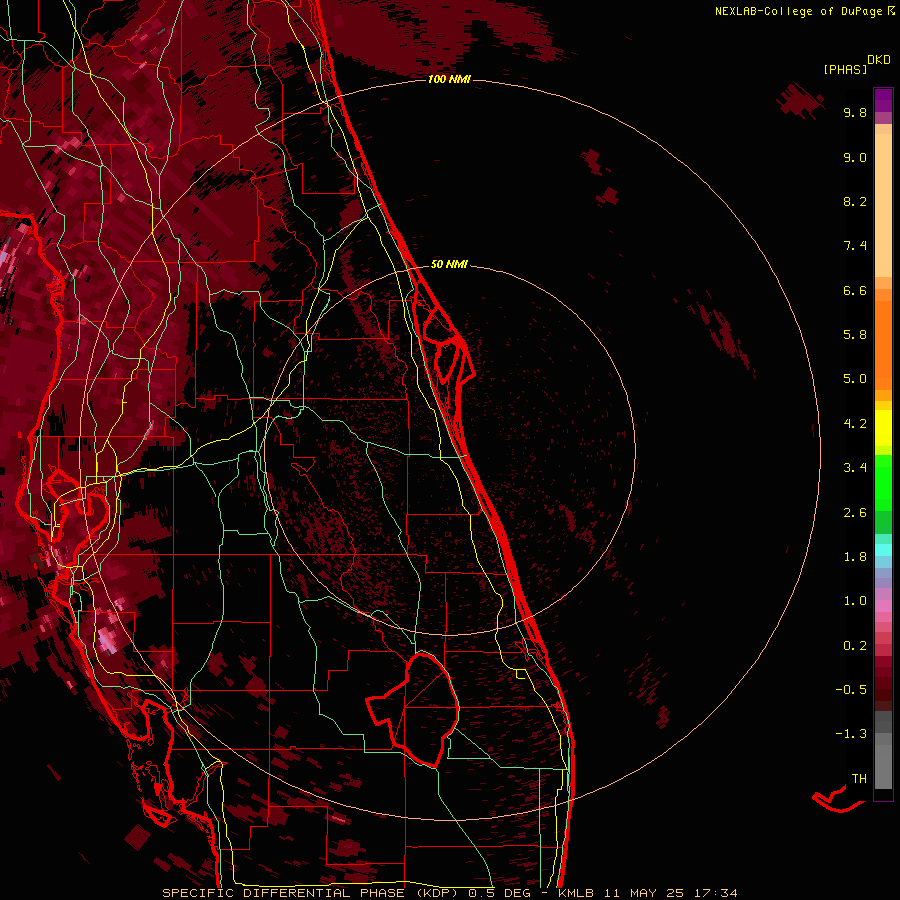Click the 3.4 scale value

click(855, 468)
